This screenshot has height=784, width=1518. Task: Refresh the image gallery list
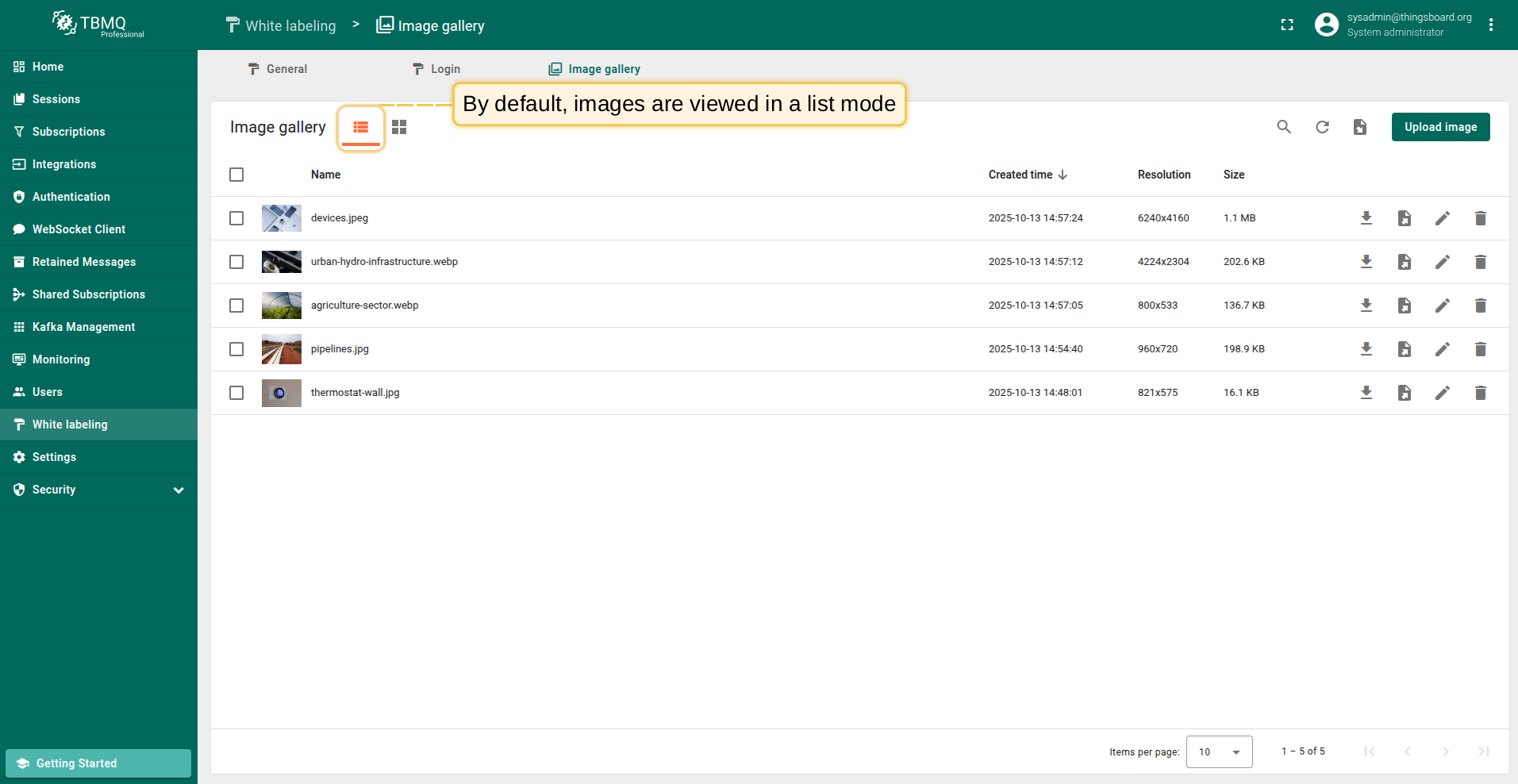1322,127
